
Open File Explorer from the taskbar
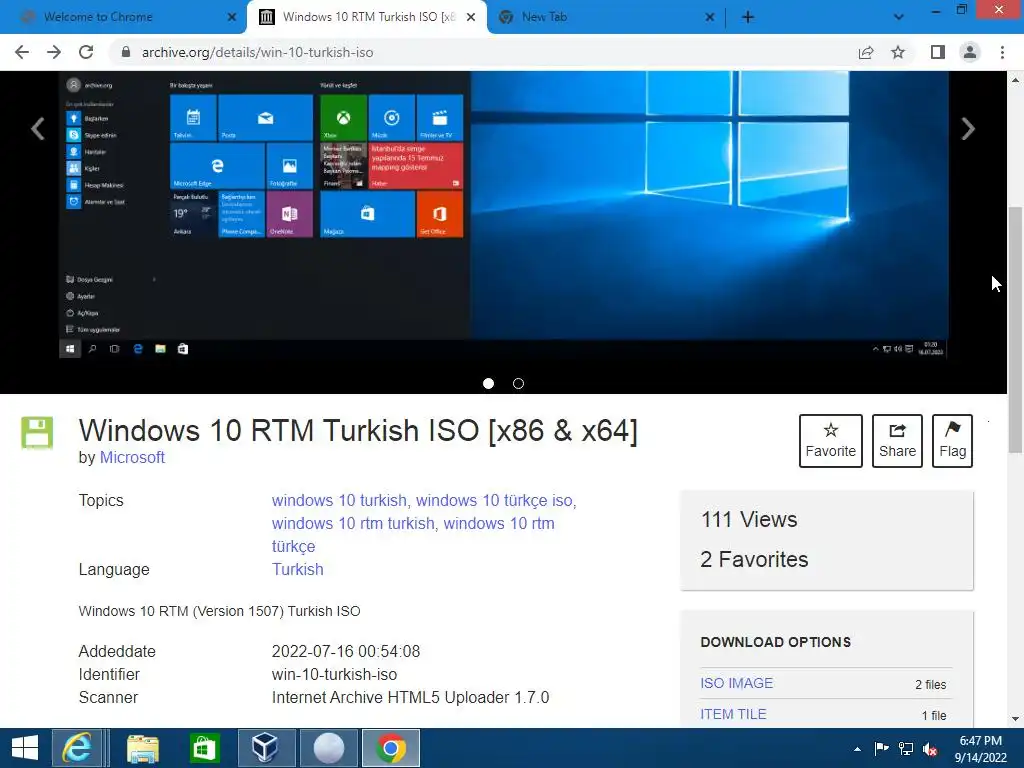pyautogui.click(x=142, y=748)
